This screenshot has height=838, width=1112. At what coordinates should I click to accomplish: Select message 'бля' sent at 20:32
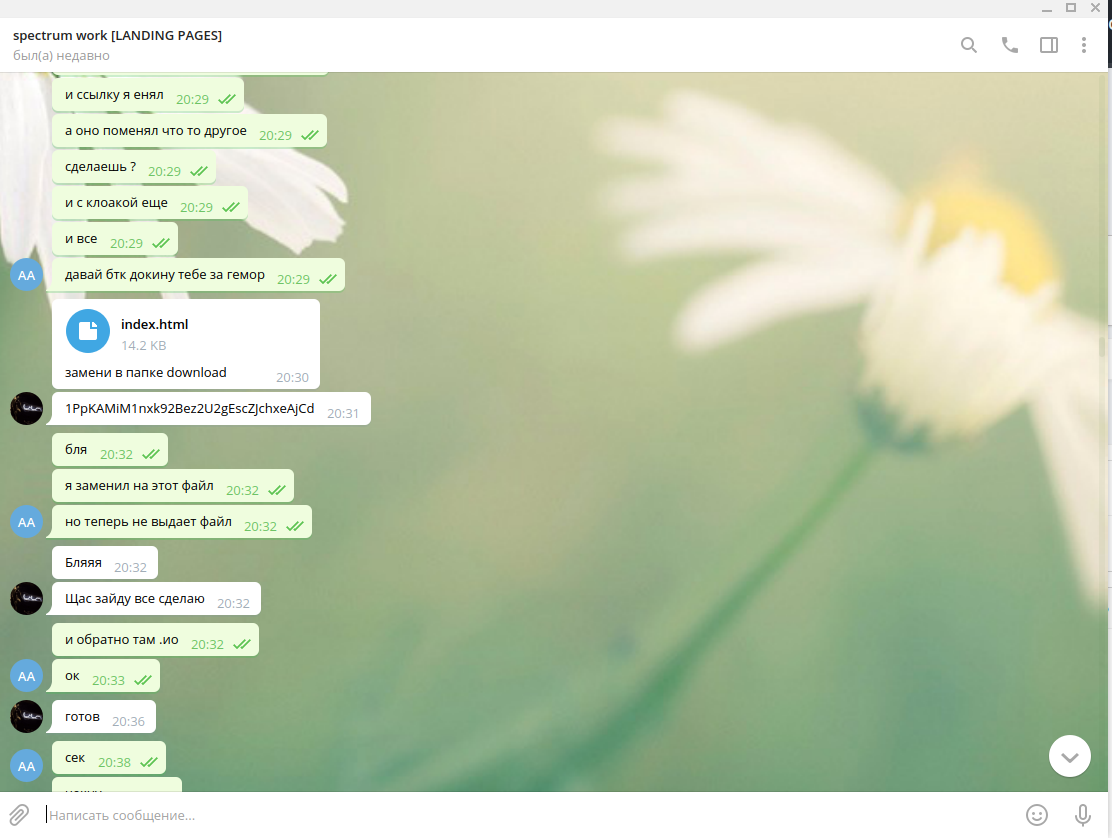(x=110, y=450)
